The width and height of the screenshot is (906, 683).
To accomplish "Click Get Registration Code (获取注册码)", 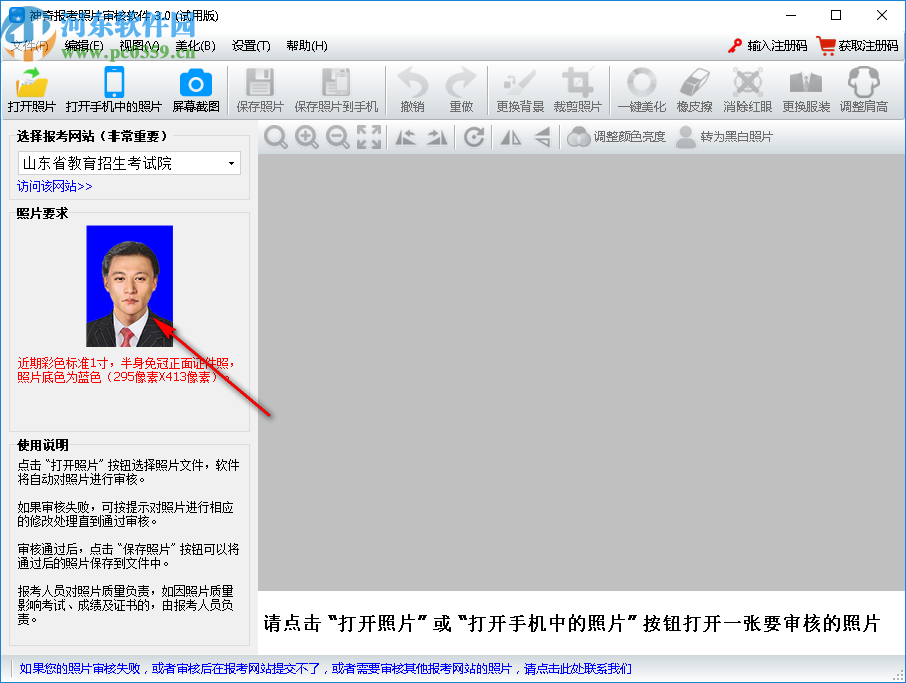I will [857, 46].
